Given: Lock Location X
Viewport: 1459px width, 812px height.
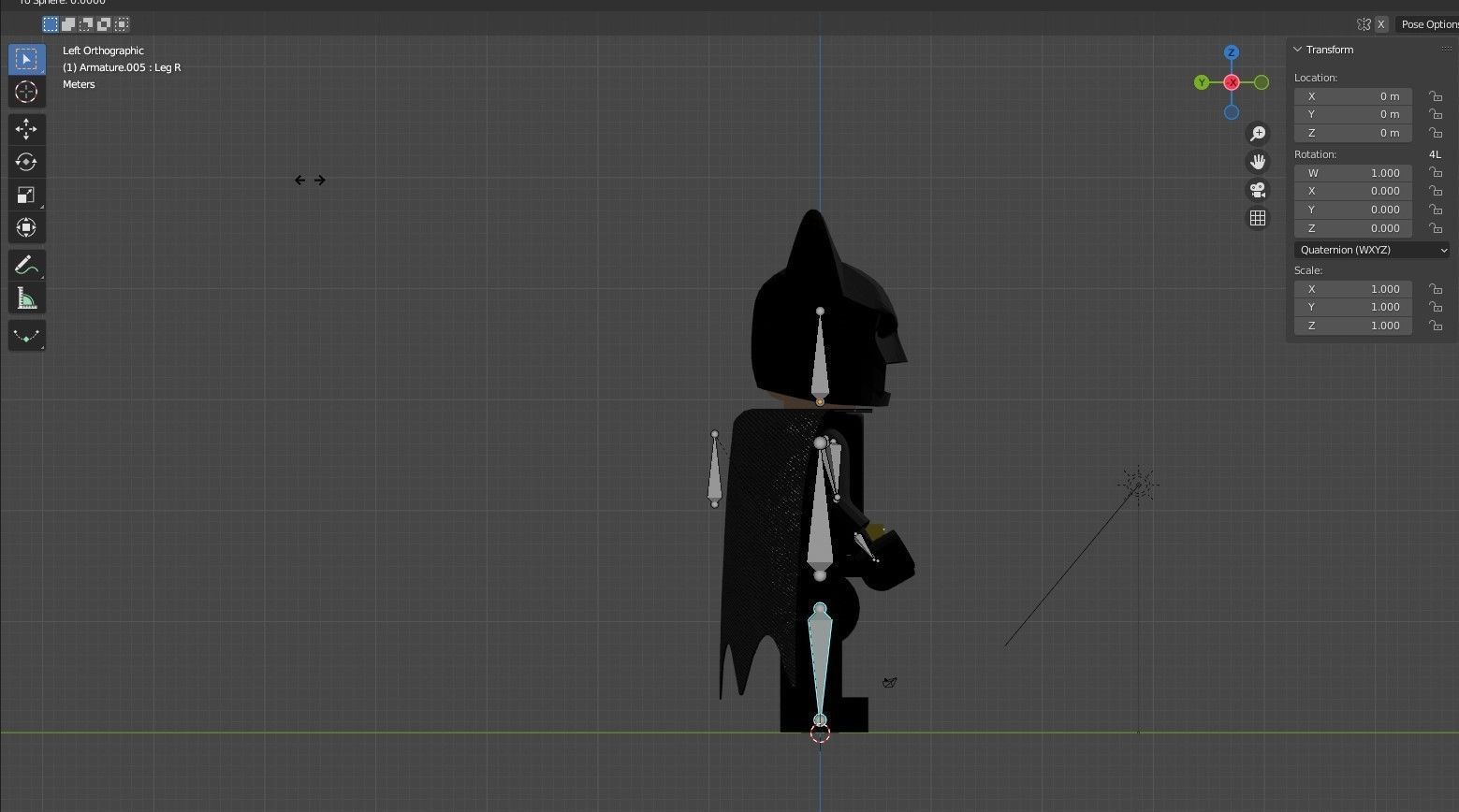Looking at the screenshot, I should (1435, 96).
